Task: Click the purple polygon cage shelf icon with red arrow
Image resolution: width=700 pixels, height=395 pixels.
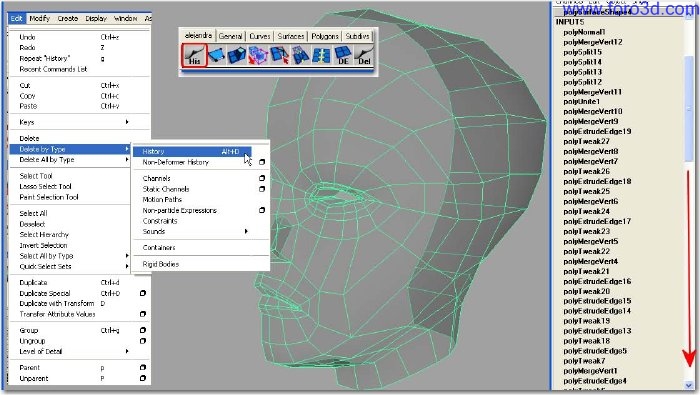Action: [258, 55]
